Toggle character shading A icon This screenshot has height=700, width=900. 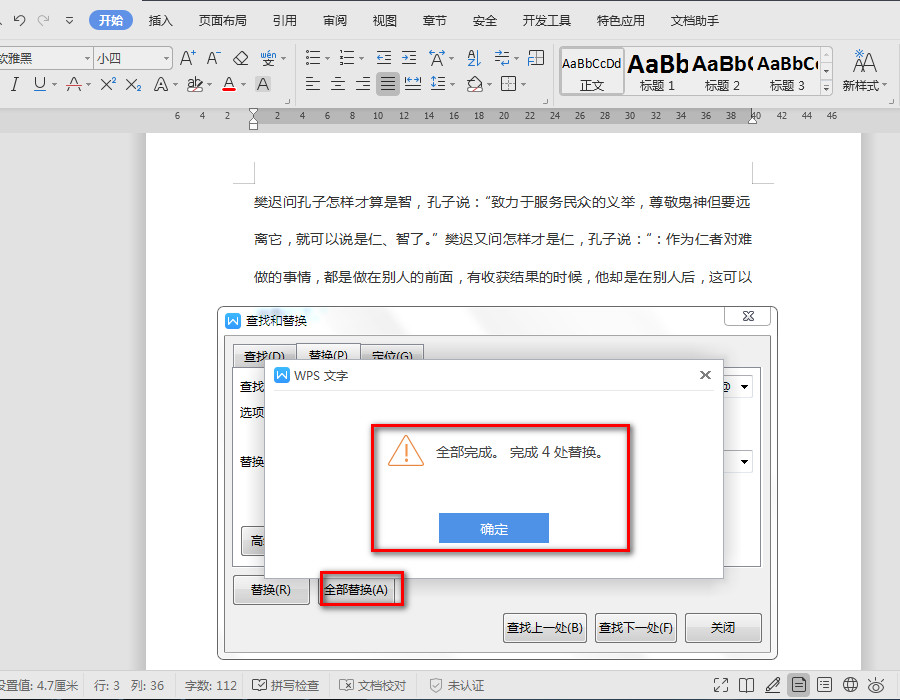click(263, 85)
